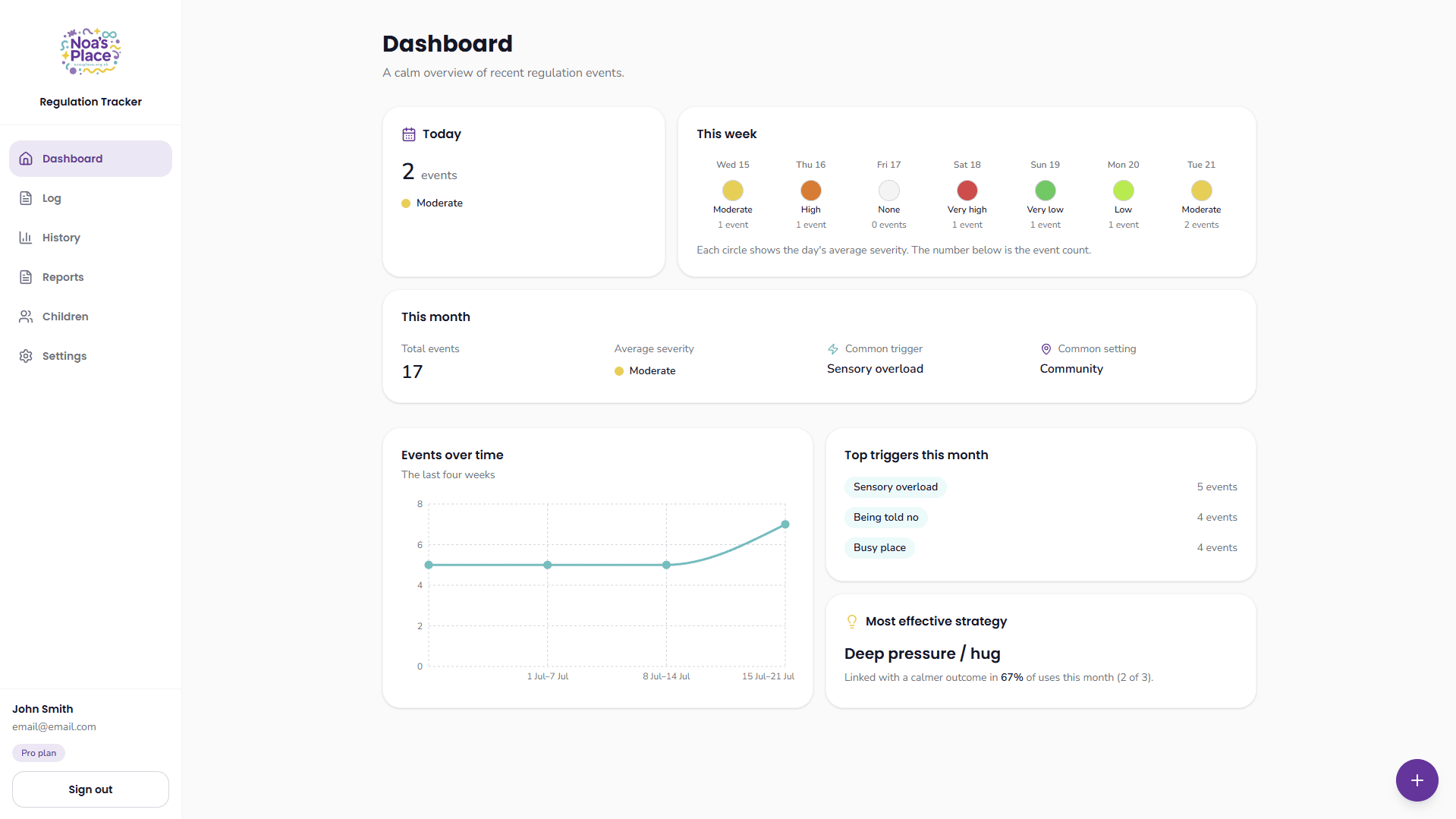
Task: Select the Being told no trigger chip
Action: [x=885, y=518]
